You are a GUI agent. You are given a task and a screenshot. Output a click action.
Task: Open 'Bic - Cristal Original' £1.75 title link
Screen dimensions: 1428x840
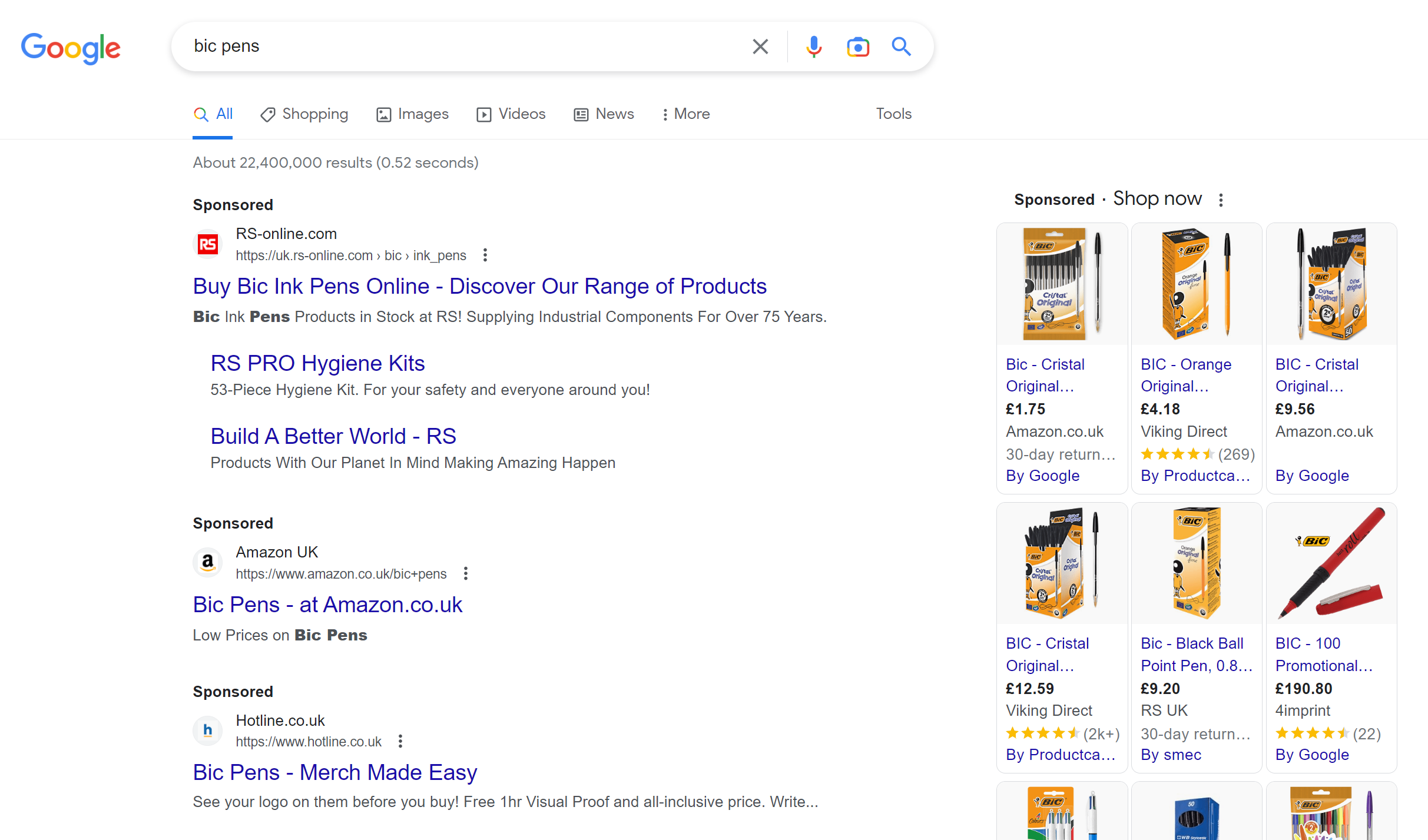(x=1045, y=376)
